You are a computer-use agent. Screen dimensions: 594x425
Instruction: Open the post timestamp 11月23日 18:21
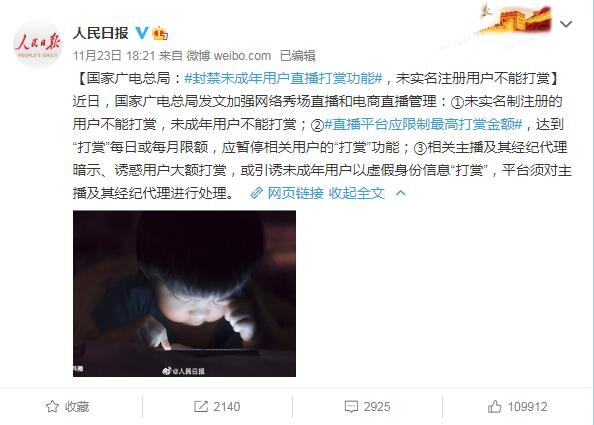click(x=114, y=56)
